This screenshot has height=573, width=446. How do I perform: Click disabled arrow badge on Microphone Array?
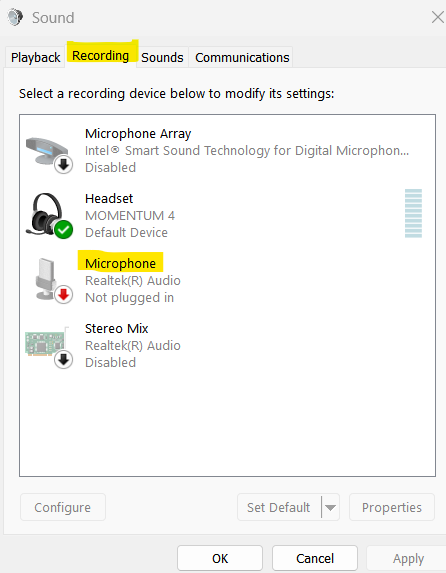[x=64, y=164]
